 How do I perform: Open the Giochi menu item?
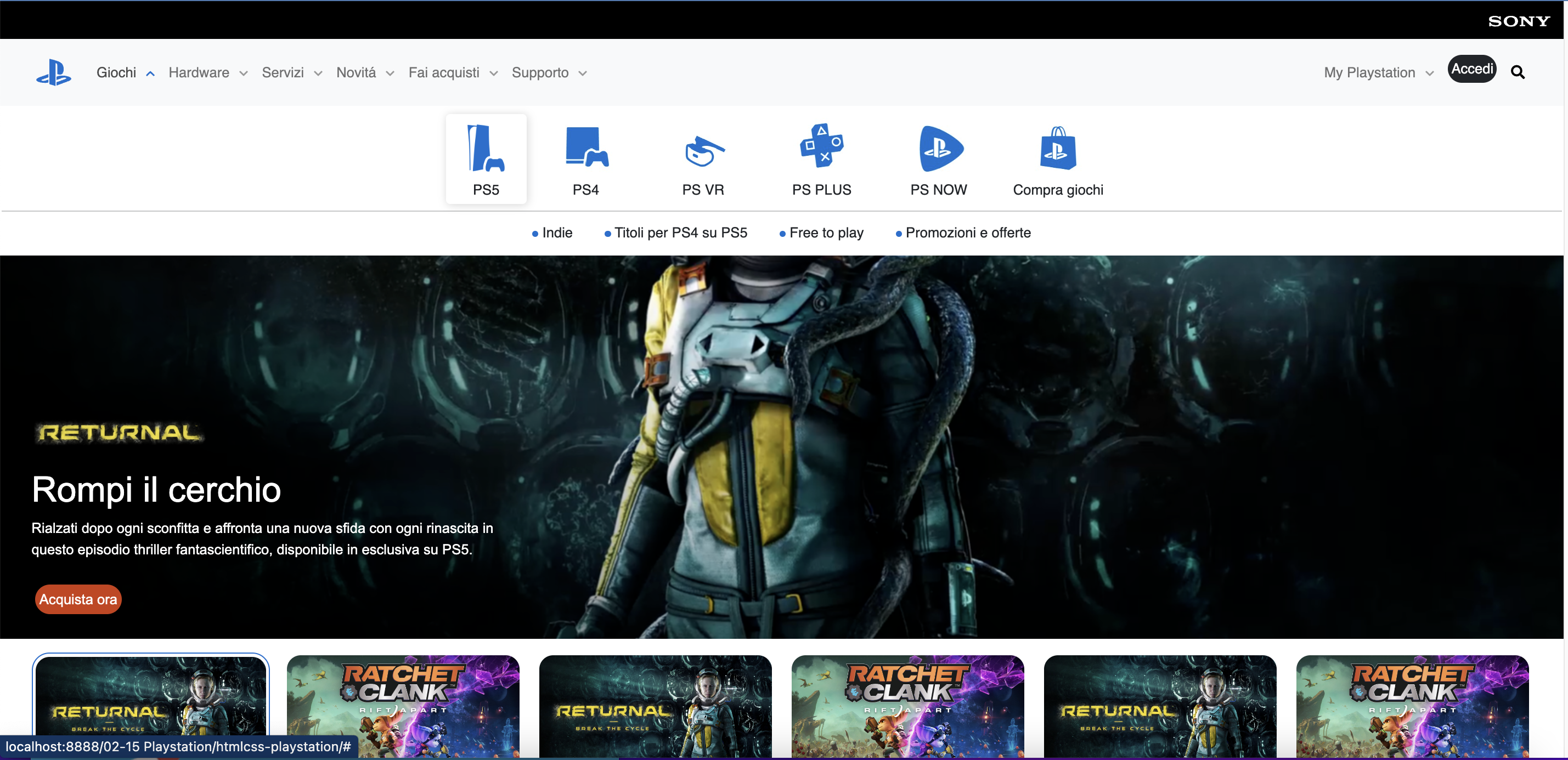[x=116, y=72]
